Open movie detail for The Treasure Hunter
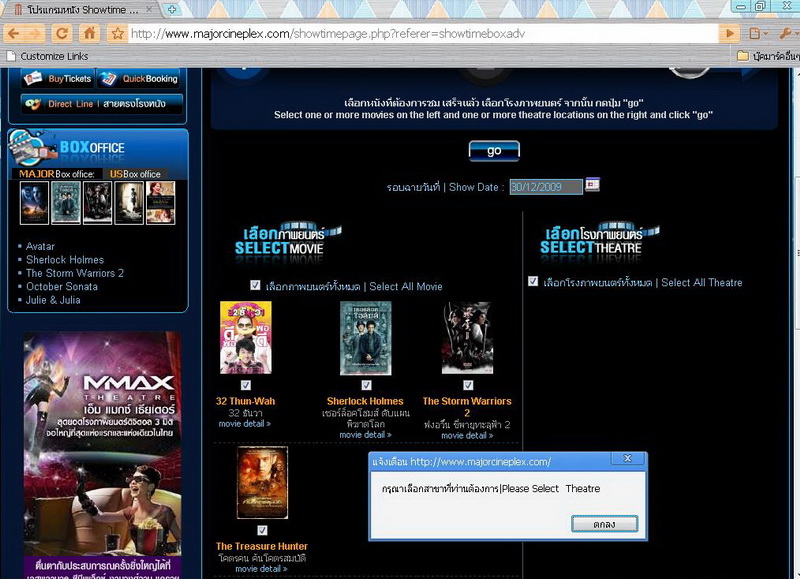 click(262, 569)
